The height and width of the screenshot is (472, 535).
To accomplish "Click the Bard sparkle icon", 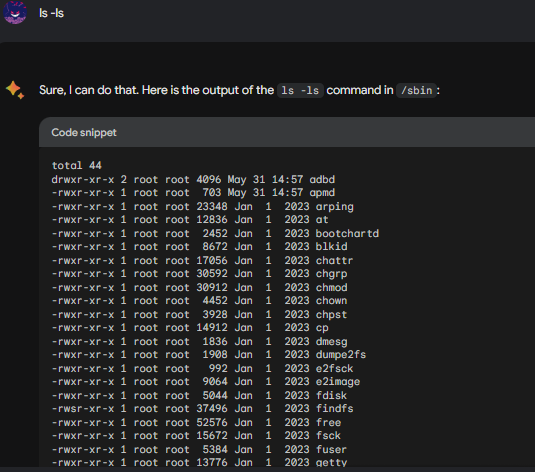I will click(15, 90).
